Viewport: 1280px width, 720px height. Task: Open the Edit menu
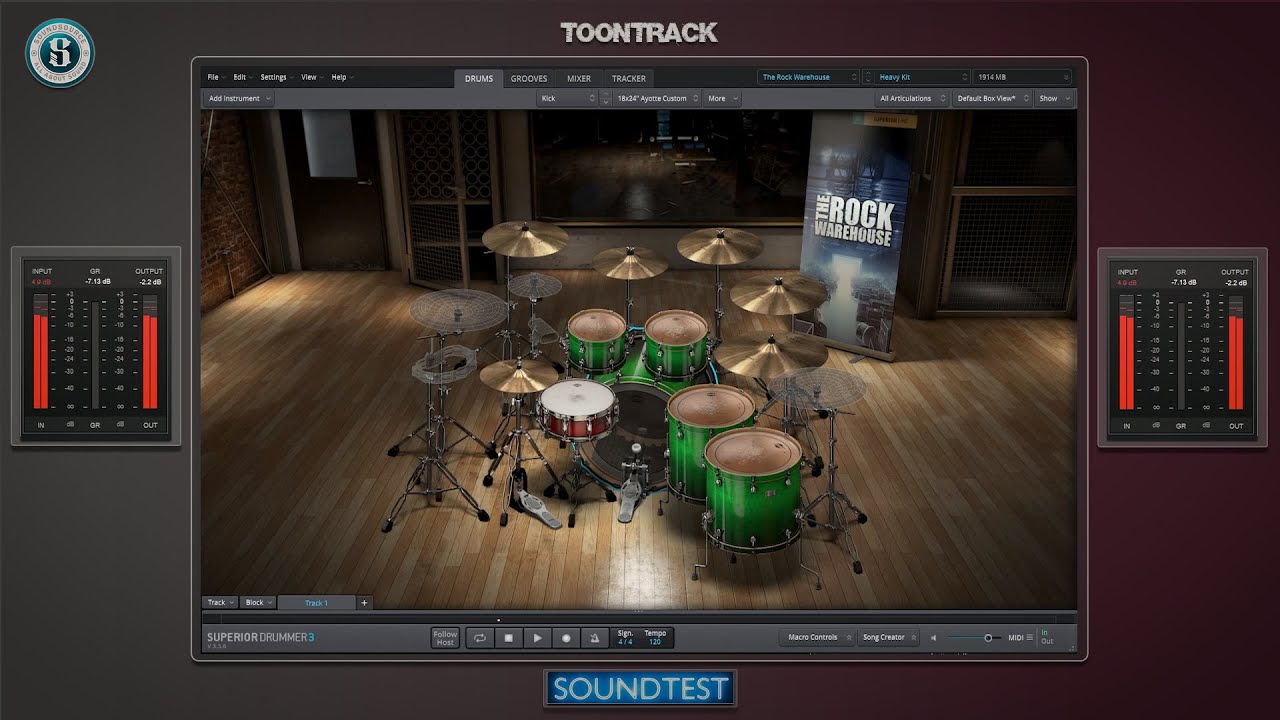pyautogui.click(x=243, y=77)
